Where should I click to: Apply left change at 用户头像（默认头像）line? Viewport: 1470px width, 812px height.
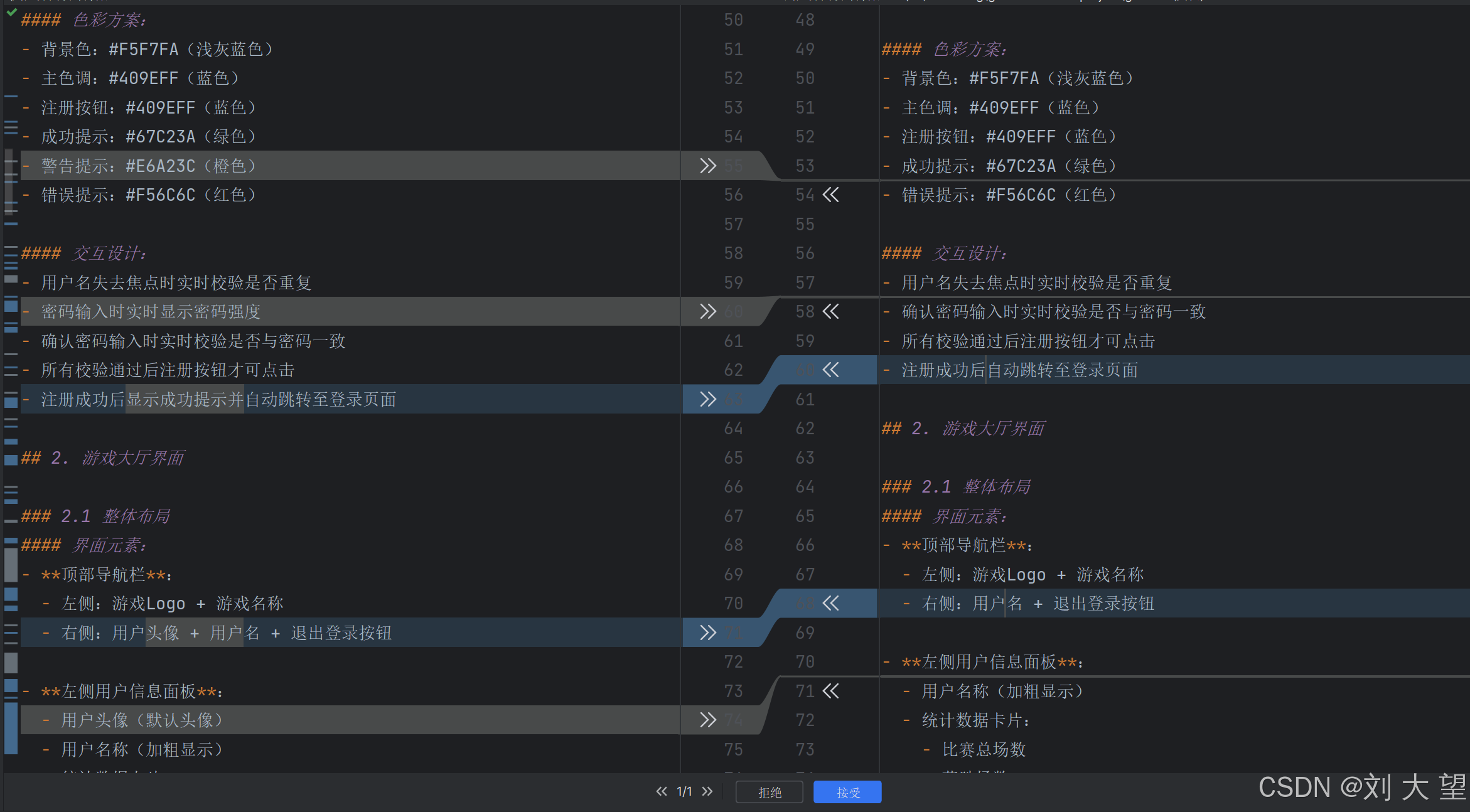pyautogui.click(x=707, y=720)
